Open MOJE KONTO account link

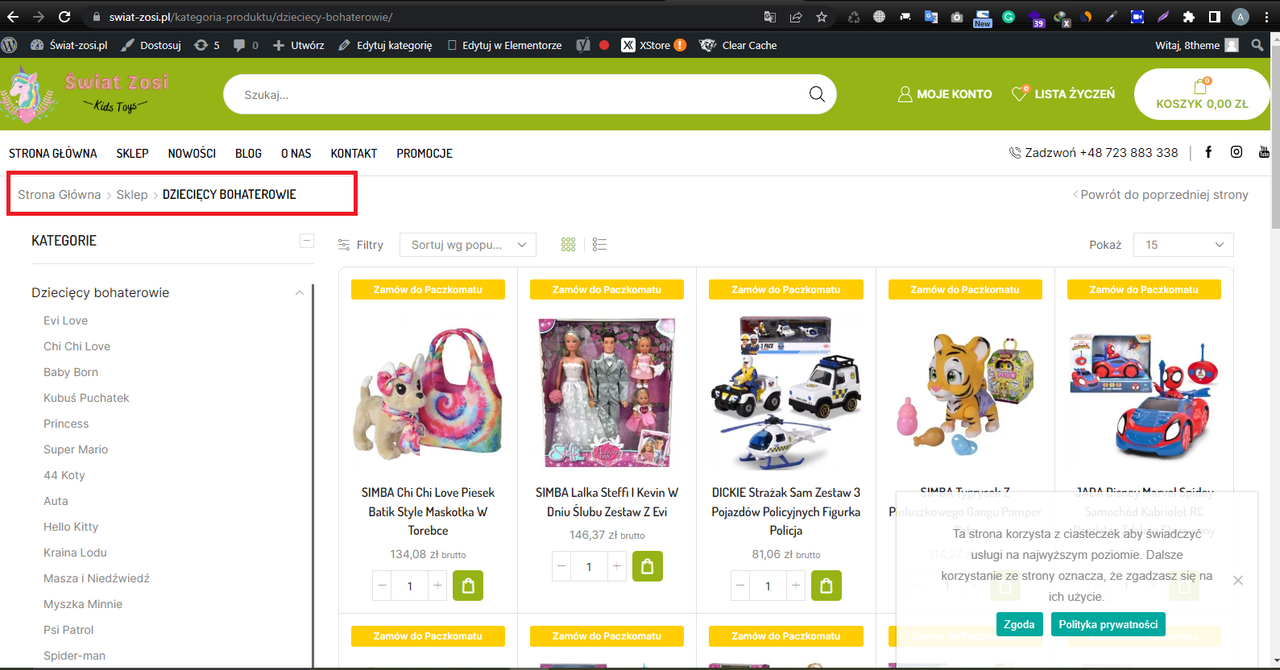pos(945,94)
